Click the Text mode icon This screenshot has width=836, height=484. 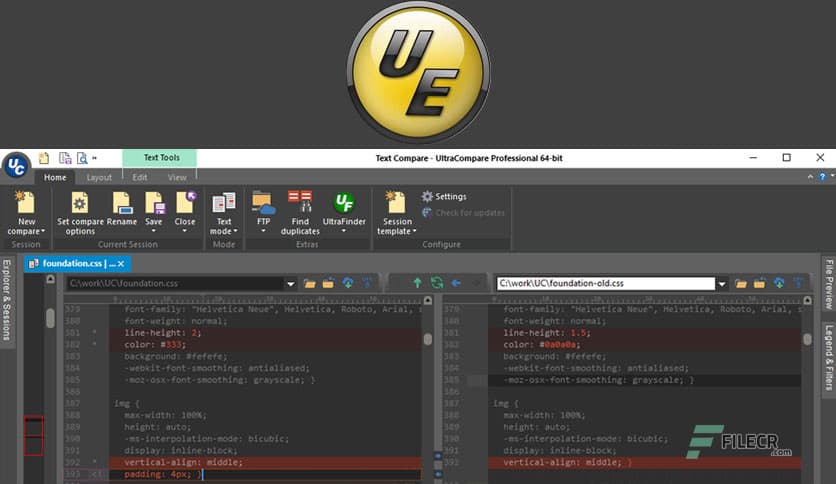224,203
